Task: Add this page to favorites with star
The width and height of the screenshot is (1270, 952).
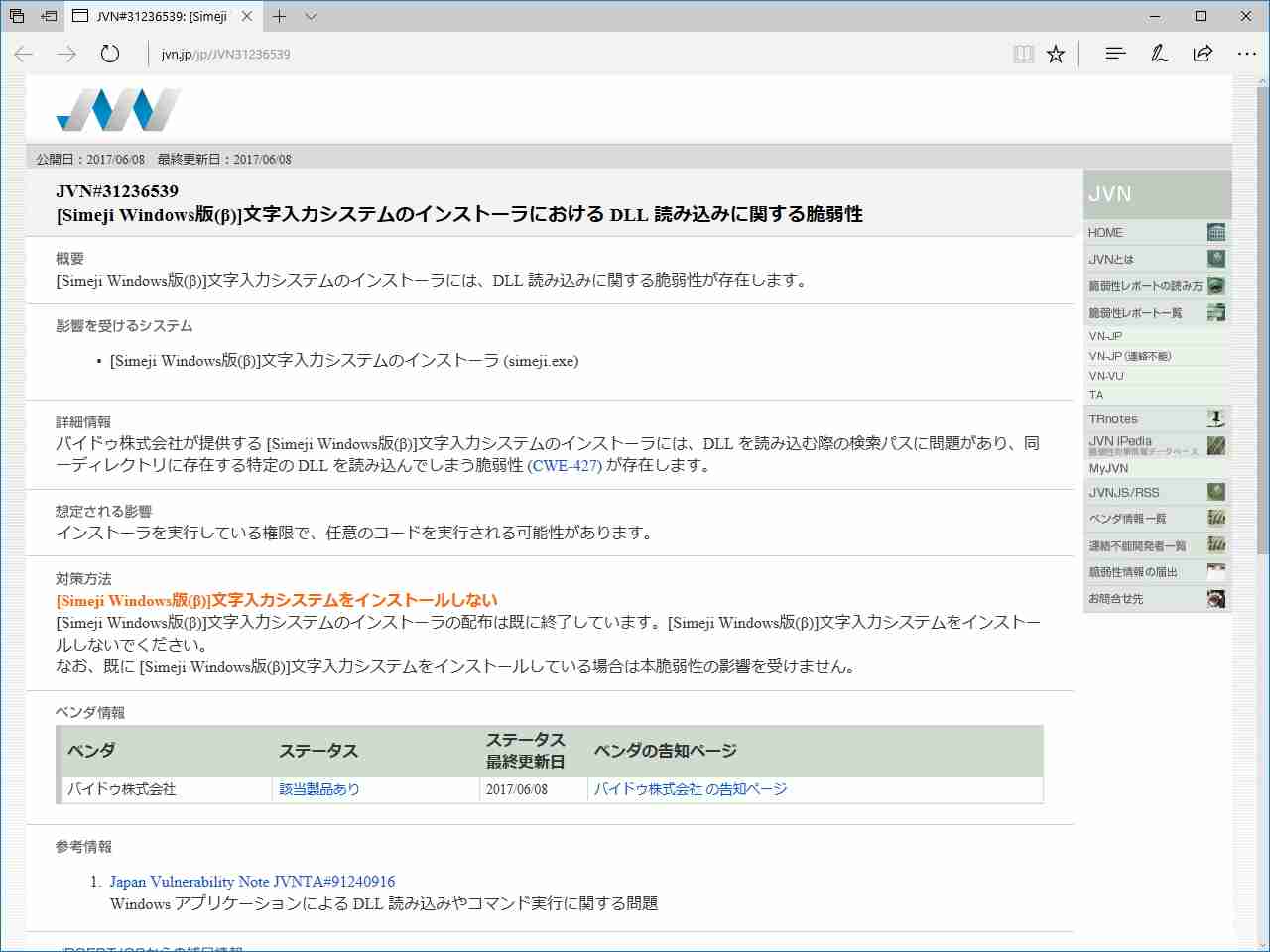Action: point(1056,54)
